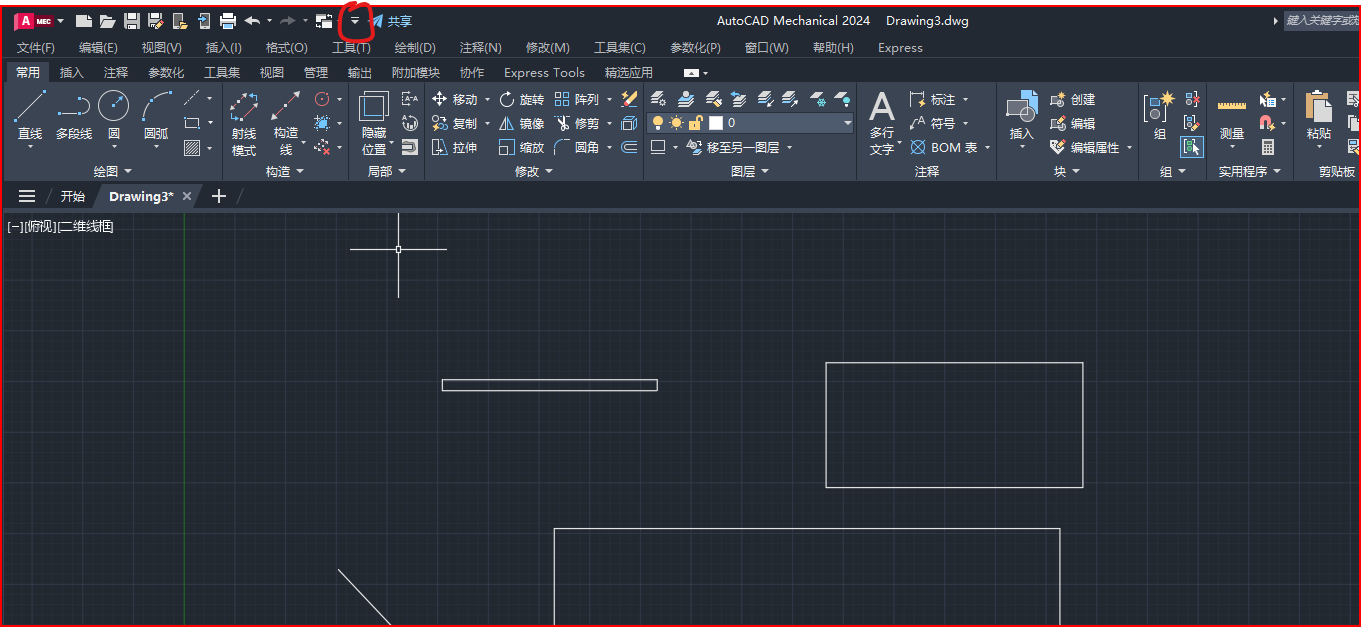Select the 缩放 scale tool
The height and width of the screenshot is (627, 1361).
[521, 147]
